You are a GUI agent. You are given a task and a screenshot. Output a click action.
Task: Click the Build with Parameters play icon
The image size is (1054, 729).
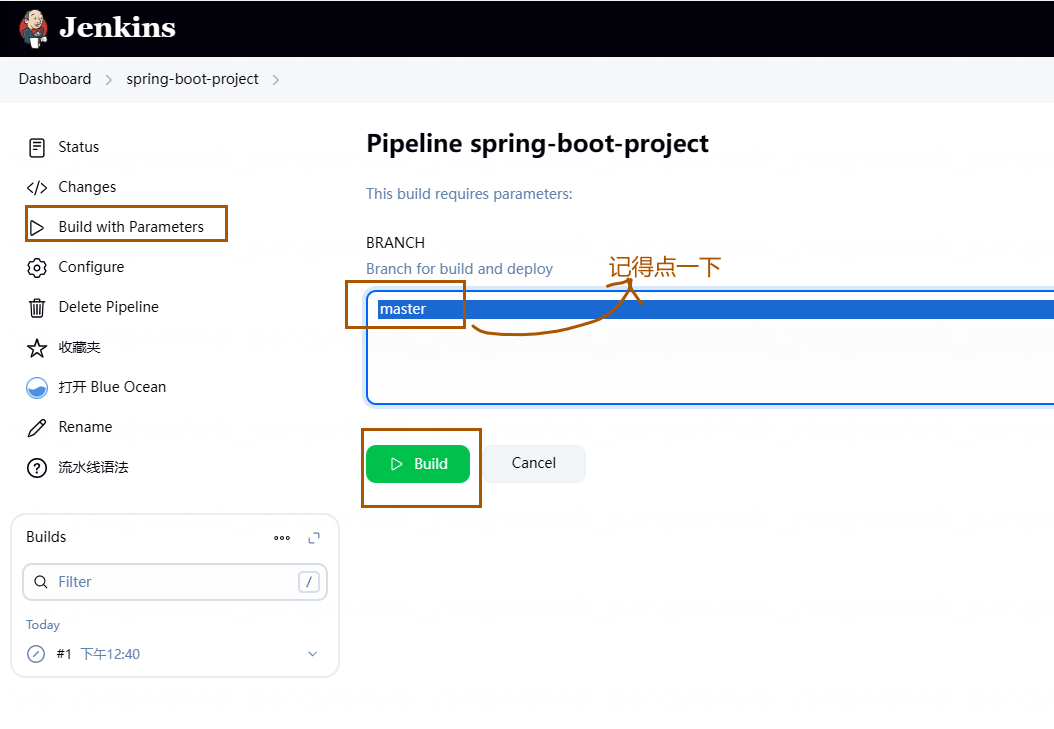click(37, 228)
